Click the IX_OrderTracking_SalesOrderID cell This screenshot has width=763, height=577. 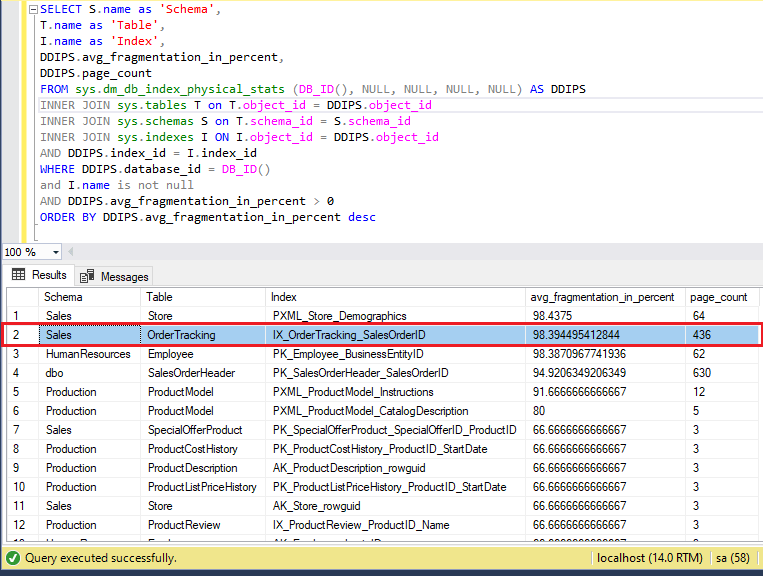pos(396,335)
